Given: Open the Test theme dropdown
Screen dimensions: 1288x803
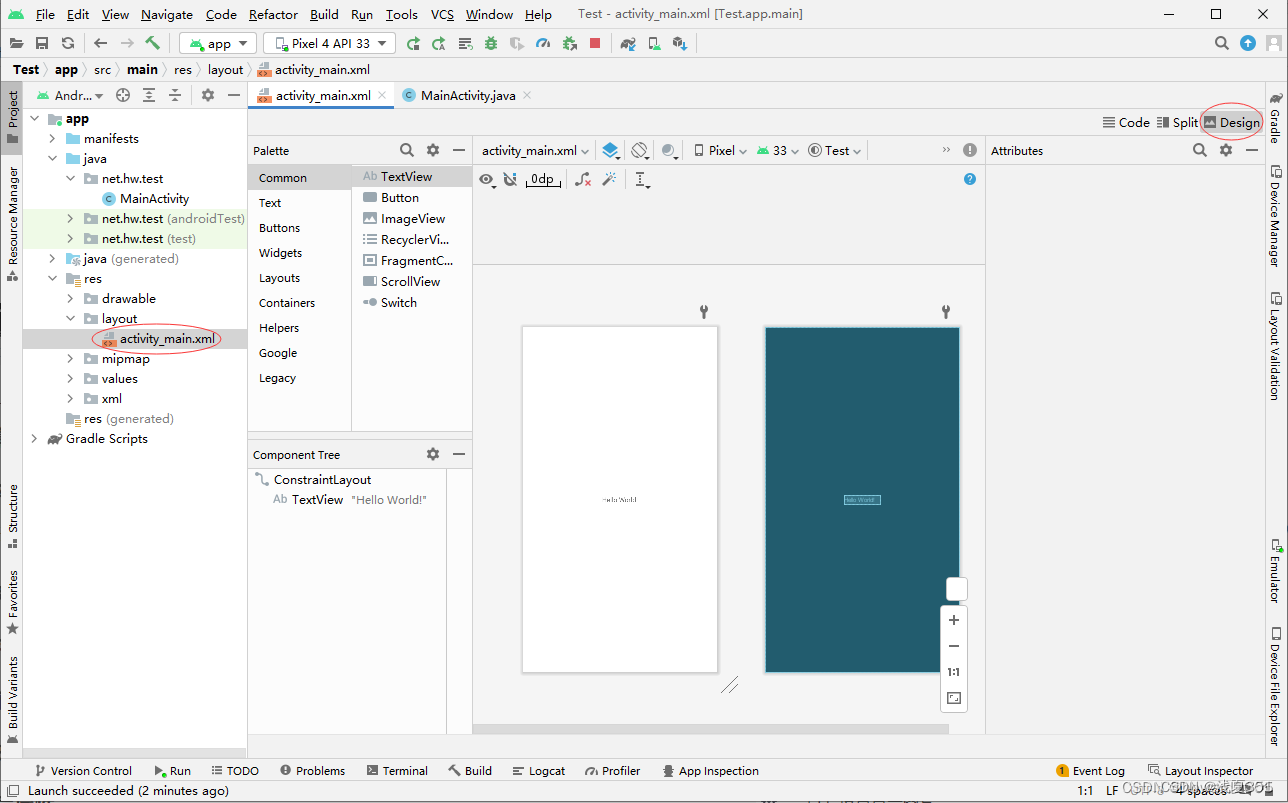Looking at the screenshot, I should [x=835, y=150].
